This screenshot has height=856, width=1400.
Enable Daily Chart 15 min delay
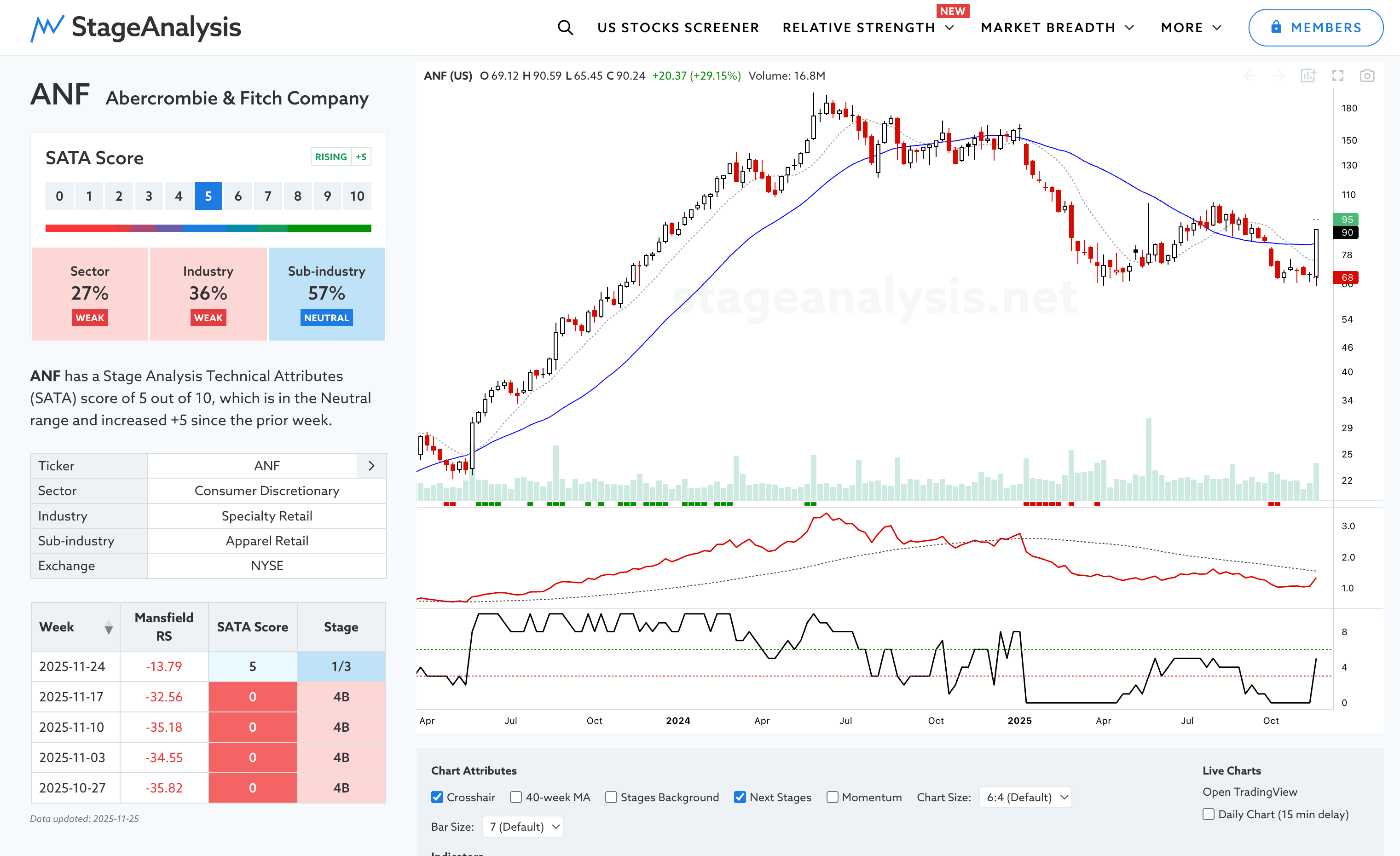[x=1209, y=814]
